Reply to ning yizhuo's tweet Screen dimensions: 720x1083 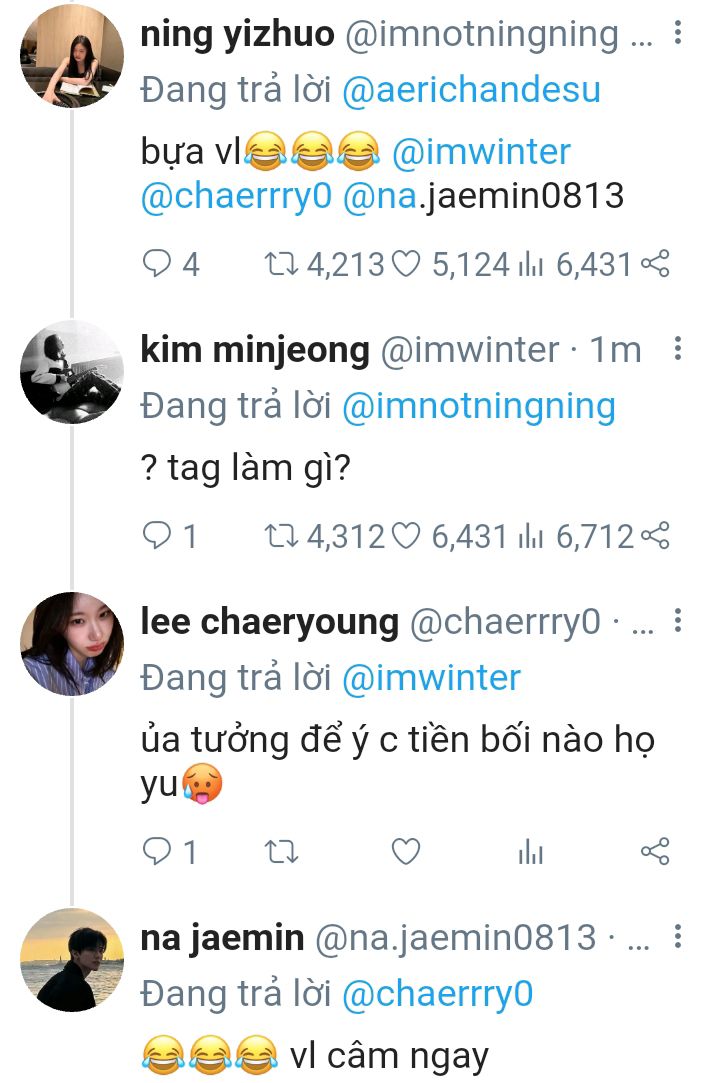tap(158, 264)
